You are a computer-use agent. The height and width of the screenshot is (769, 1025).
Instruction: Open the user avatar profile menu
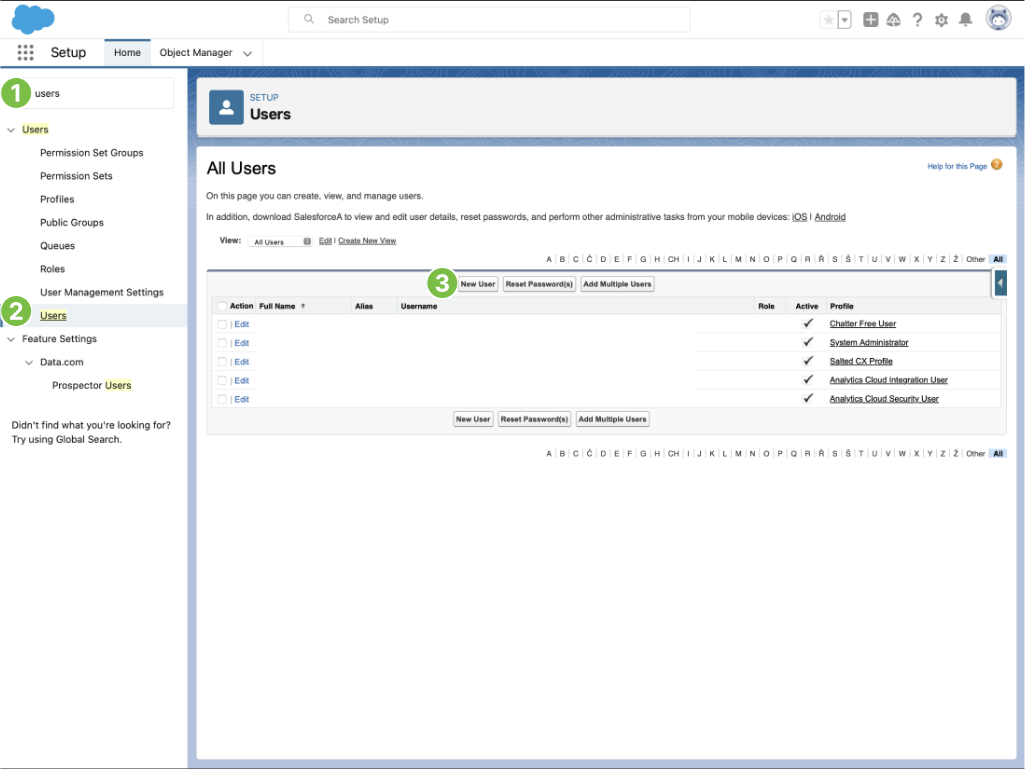coord(998,19)
